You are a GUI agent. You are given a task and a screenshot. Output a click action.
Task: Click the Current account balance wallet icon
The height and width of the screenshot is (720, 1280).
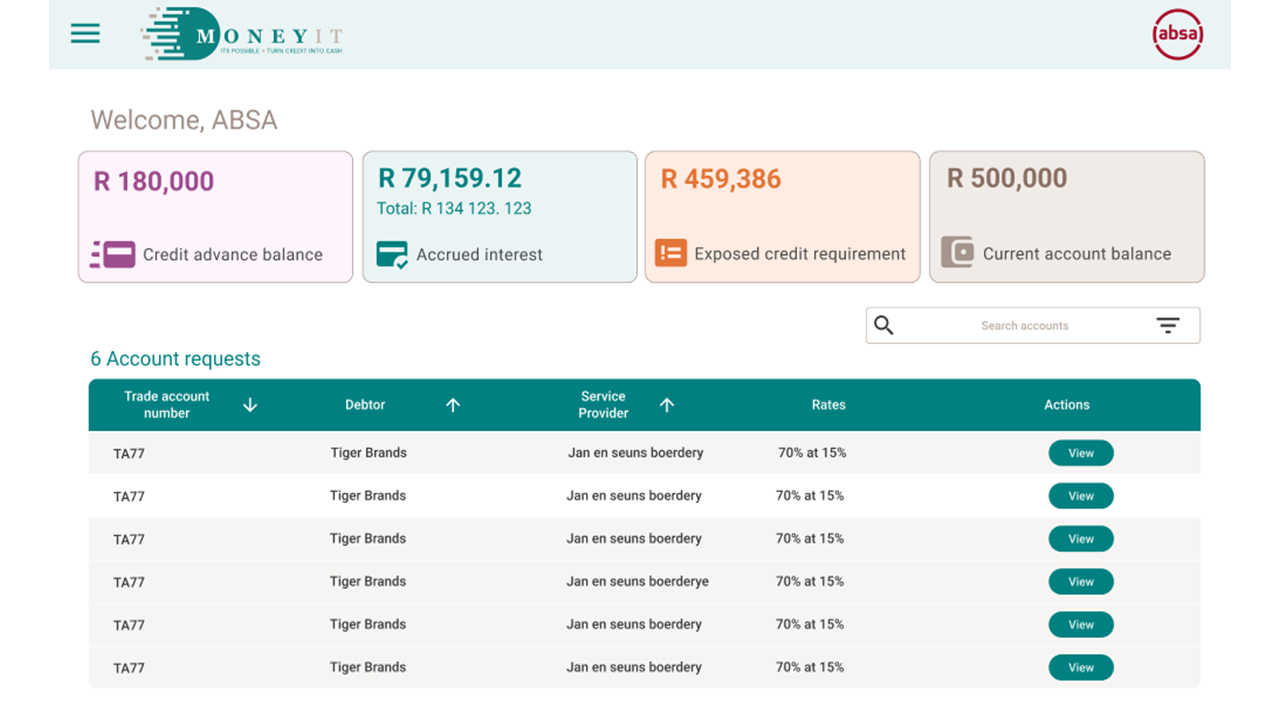coord(958,253)
